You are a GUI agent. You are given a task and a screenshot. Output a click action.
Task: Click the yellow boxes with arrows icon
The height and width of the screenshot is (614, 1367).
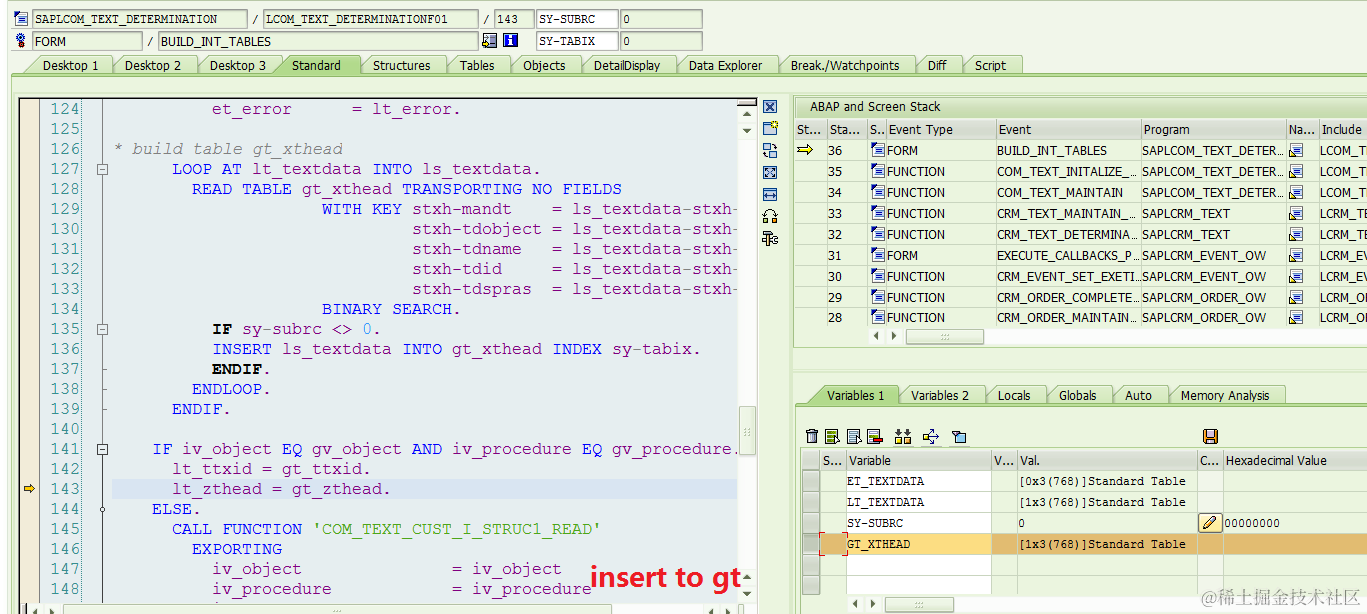click(x=903, y=436)
